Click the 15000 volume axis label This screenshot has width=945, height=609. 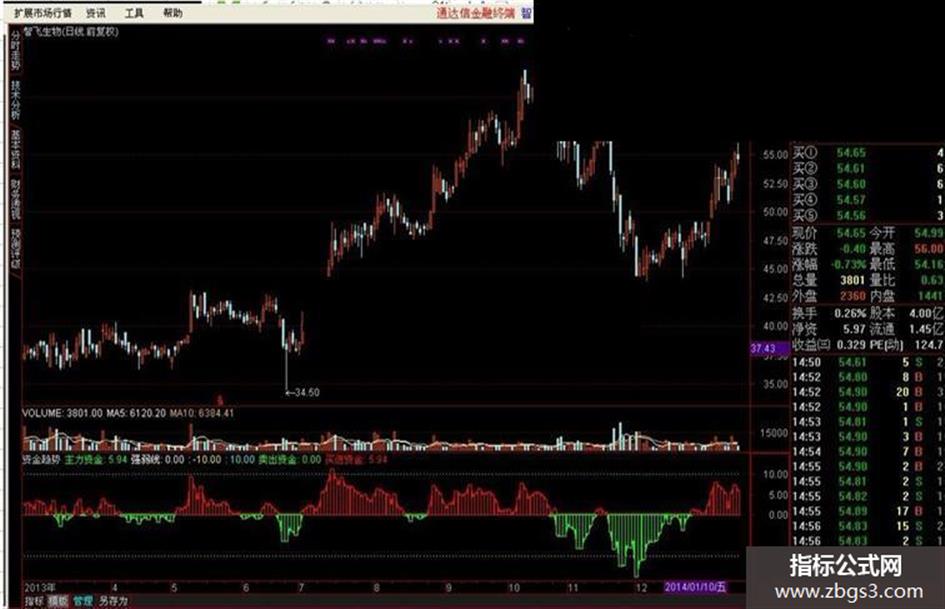tap(774, 433)
